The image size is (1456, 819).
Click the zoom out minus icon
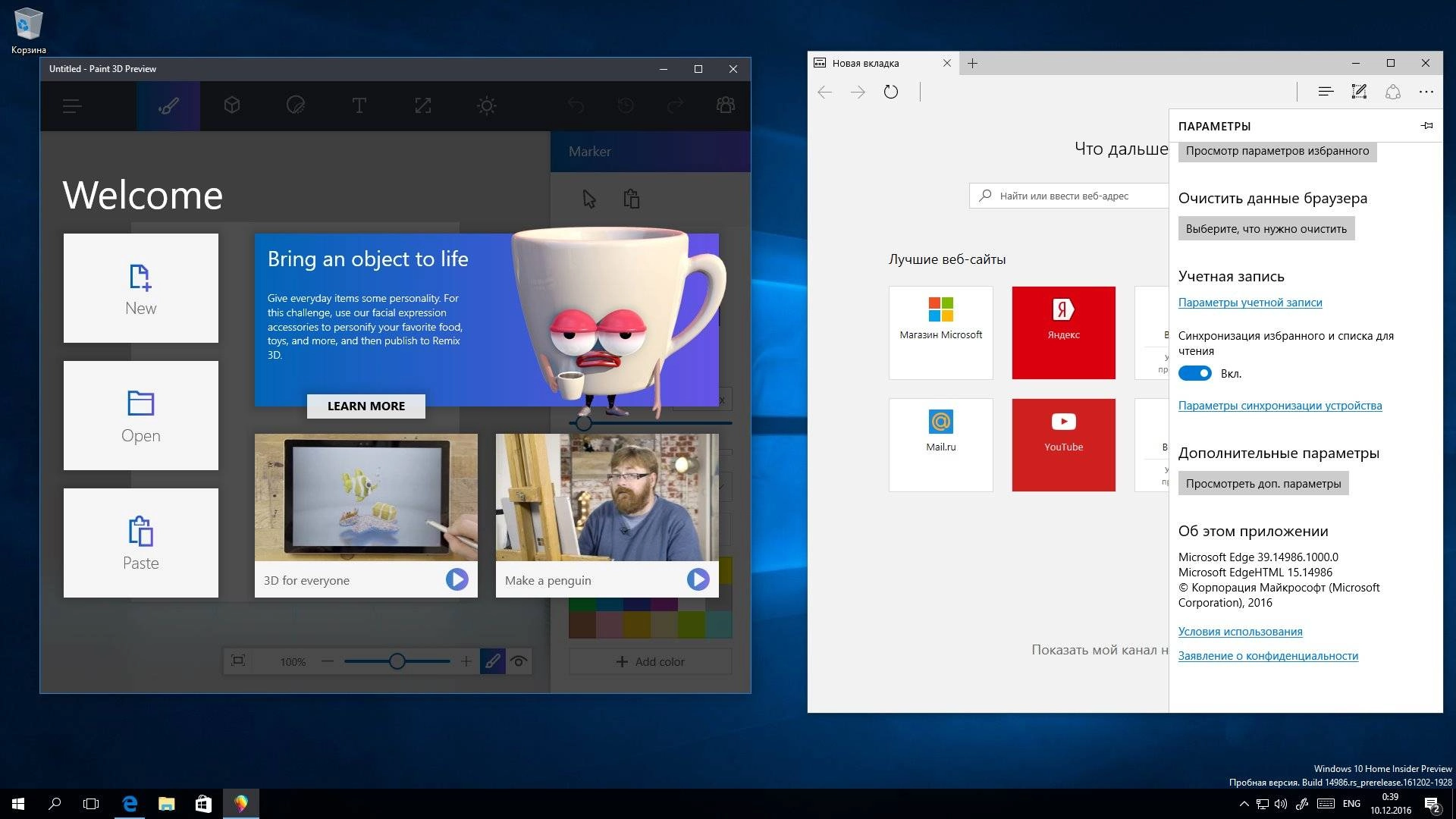tap(328, 661)
